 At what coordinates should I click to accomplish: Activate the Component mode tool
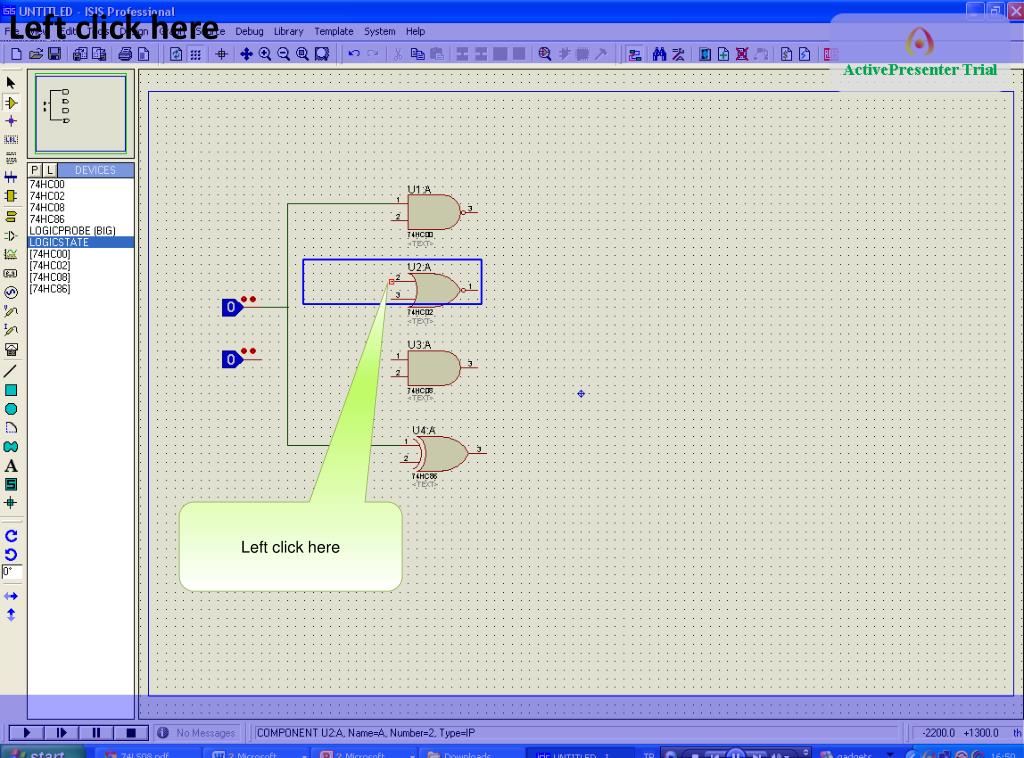click(x=10, y=103)
